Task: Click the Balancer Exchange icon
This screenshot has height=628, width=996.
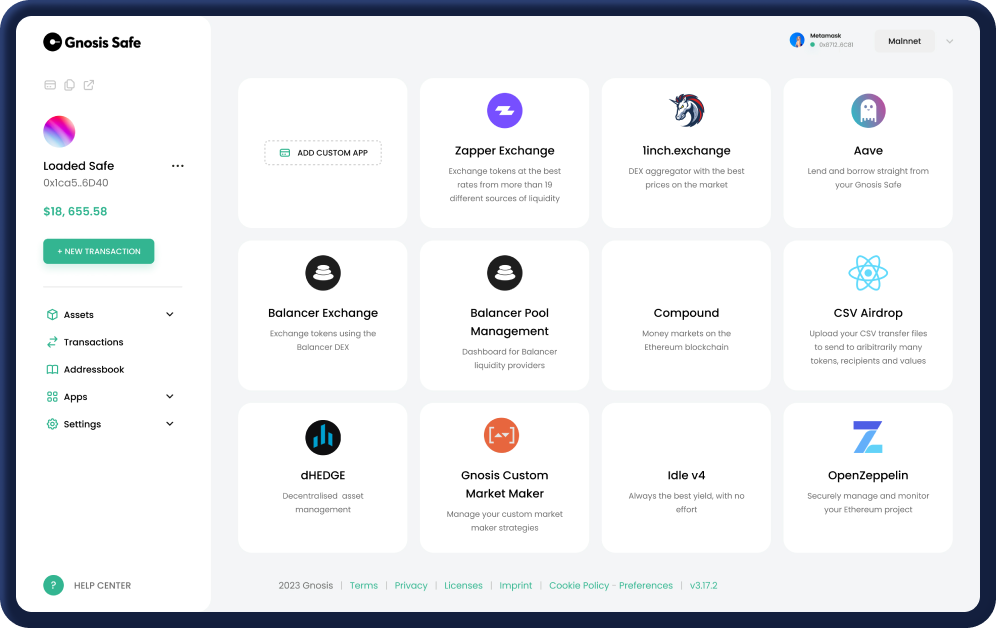Action: [323, 273]
